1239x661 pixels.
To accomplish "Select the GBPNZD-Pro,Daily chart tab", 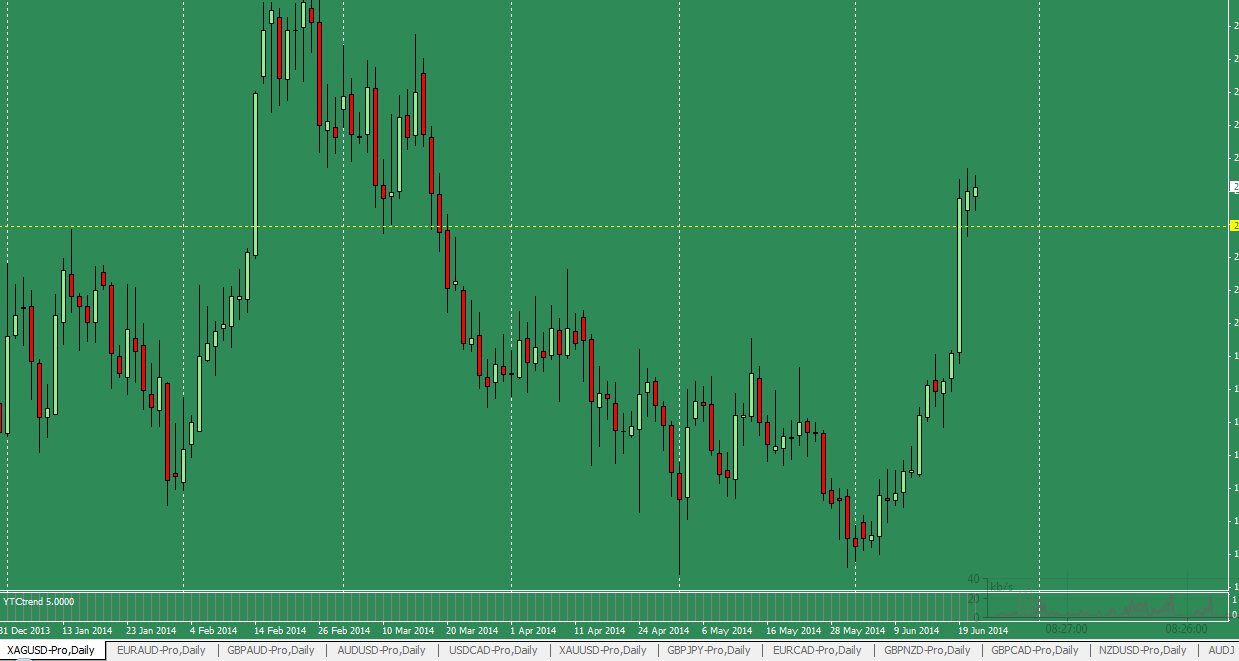I will point(927,650).
